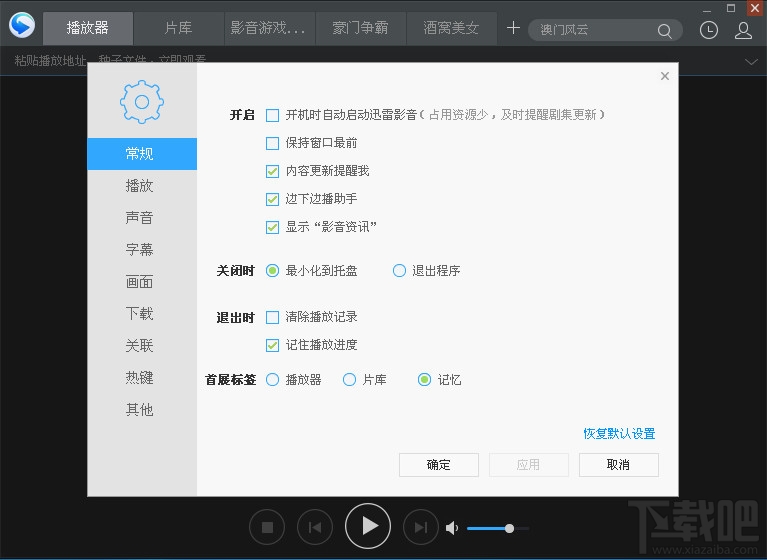Switch to the 播放器 top tab
Image resolution: width=767 pixels, height=560 pixels.
point(88,28)
